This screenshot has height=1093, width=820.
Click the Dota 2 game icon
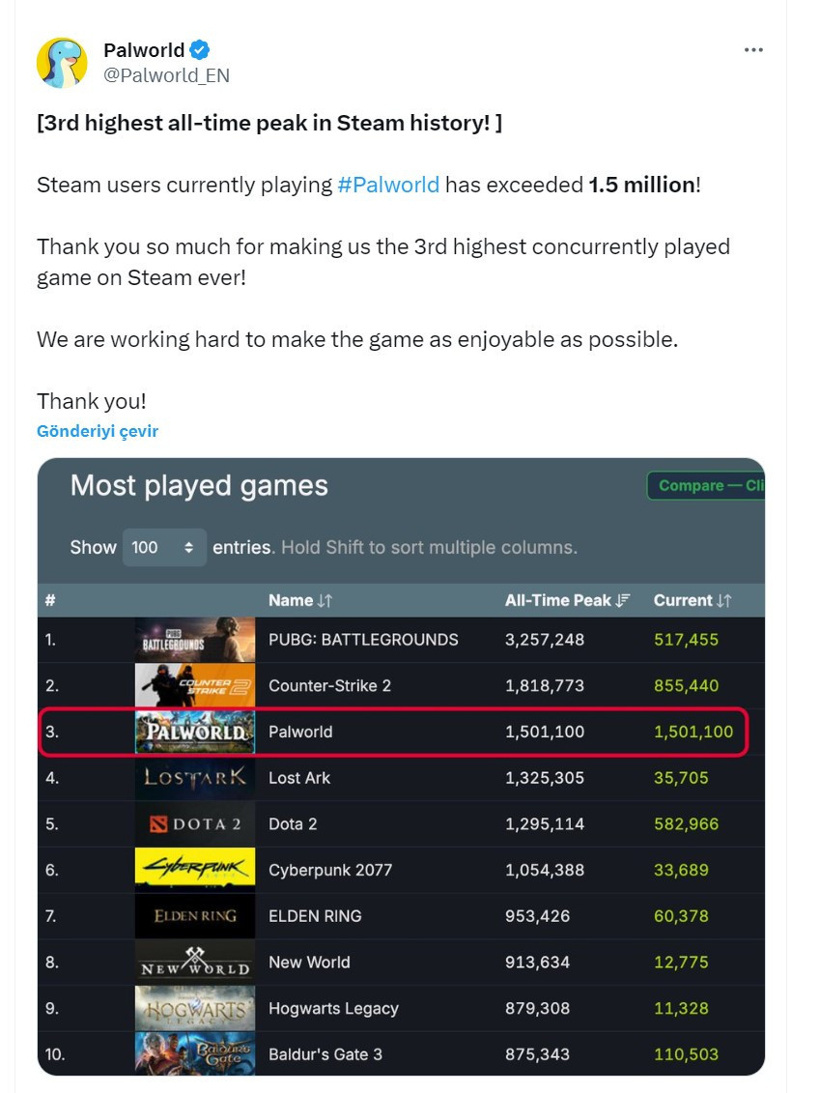193,823
